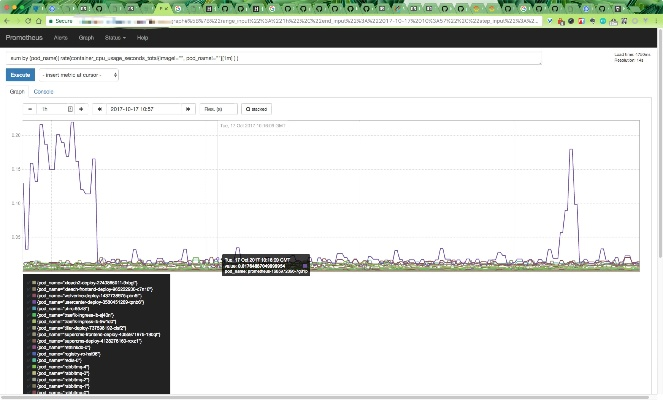Select the Graph tab
This screenshot has height=400, width=663.
coord(16,91)
